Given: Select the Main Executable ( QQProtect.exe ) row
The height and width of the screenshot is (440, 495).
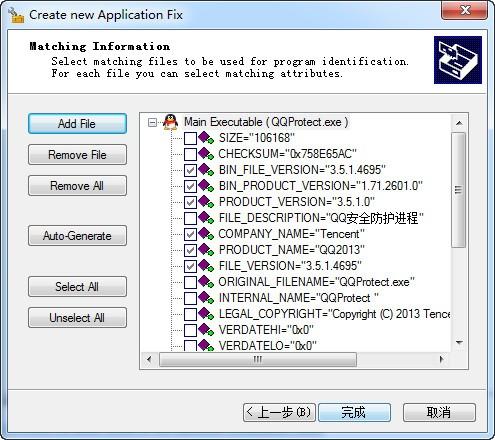Looking at the screenshot, I should (x=266, y=122).
